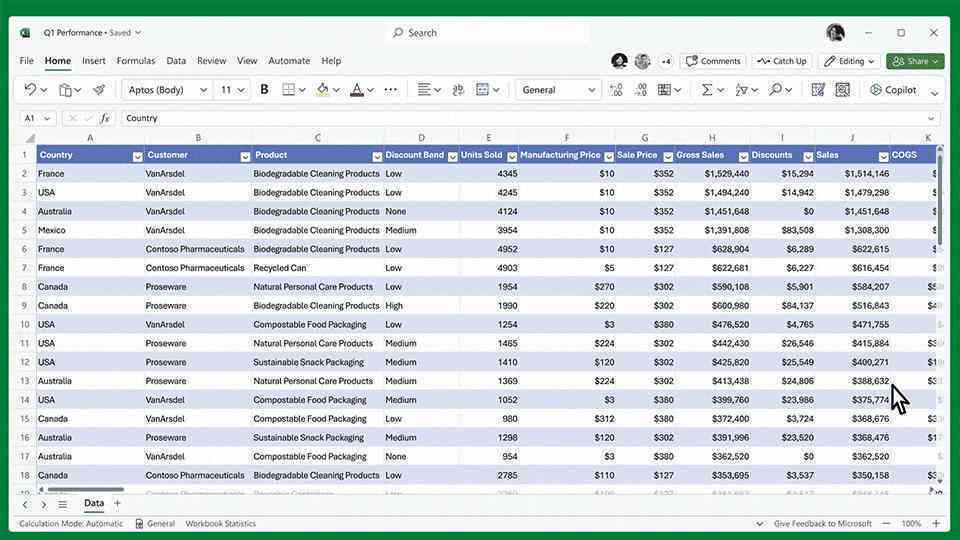Switch to the Review tab
This screenshot has height=540, width=960.
pos(211,61)
